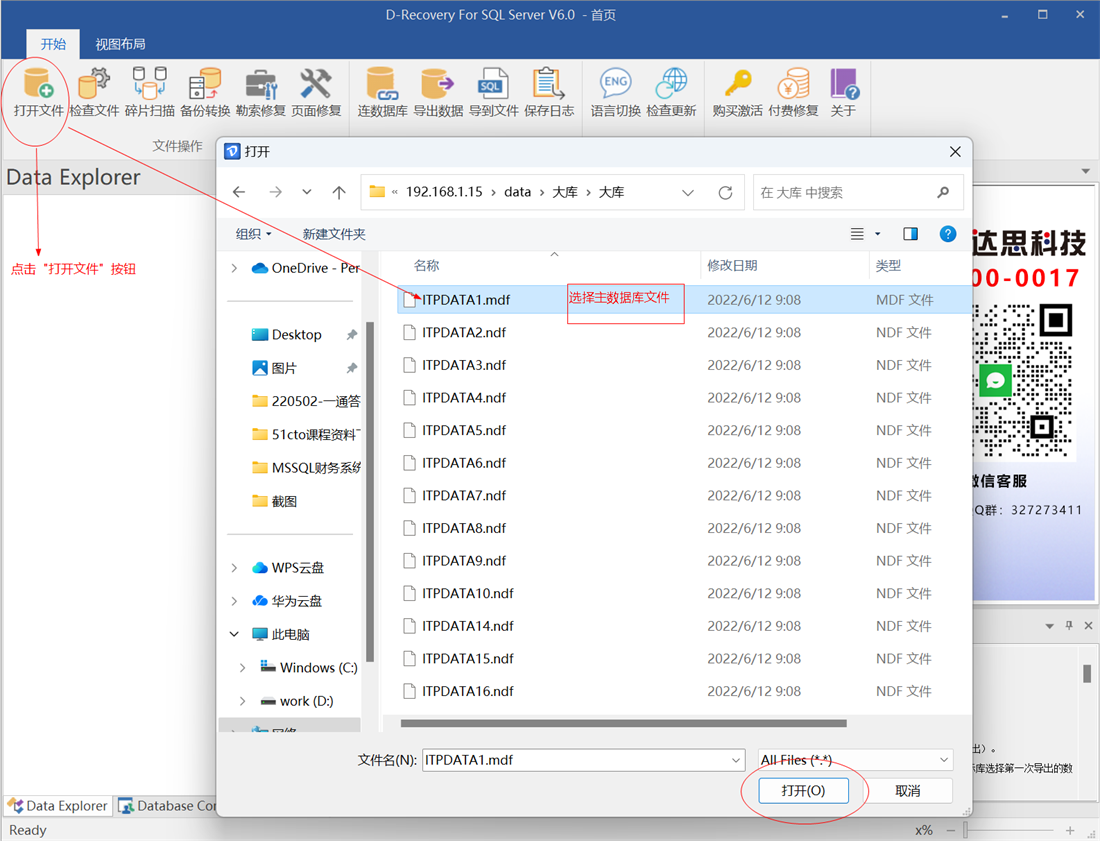Click the horizontal scrollbar under file list
Image resolution: width=1100 pixels, height=841 pixels.
point(624,723)
